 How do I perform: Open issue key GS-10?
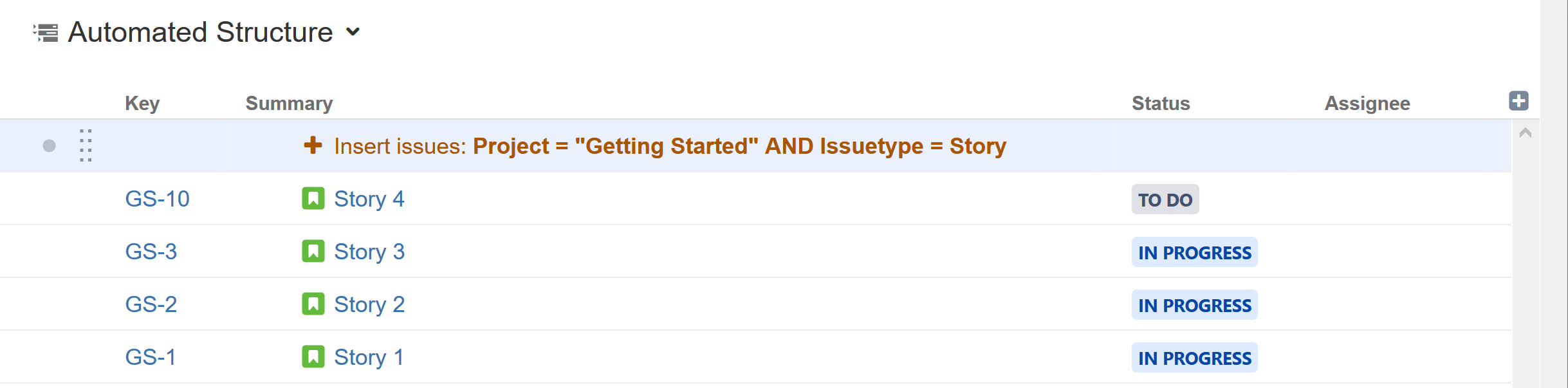coord(157,199)
